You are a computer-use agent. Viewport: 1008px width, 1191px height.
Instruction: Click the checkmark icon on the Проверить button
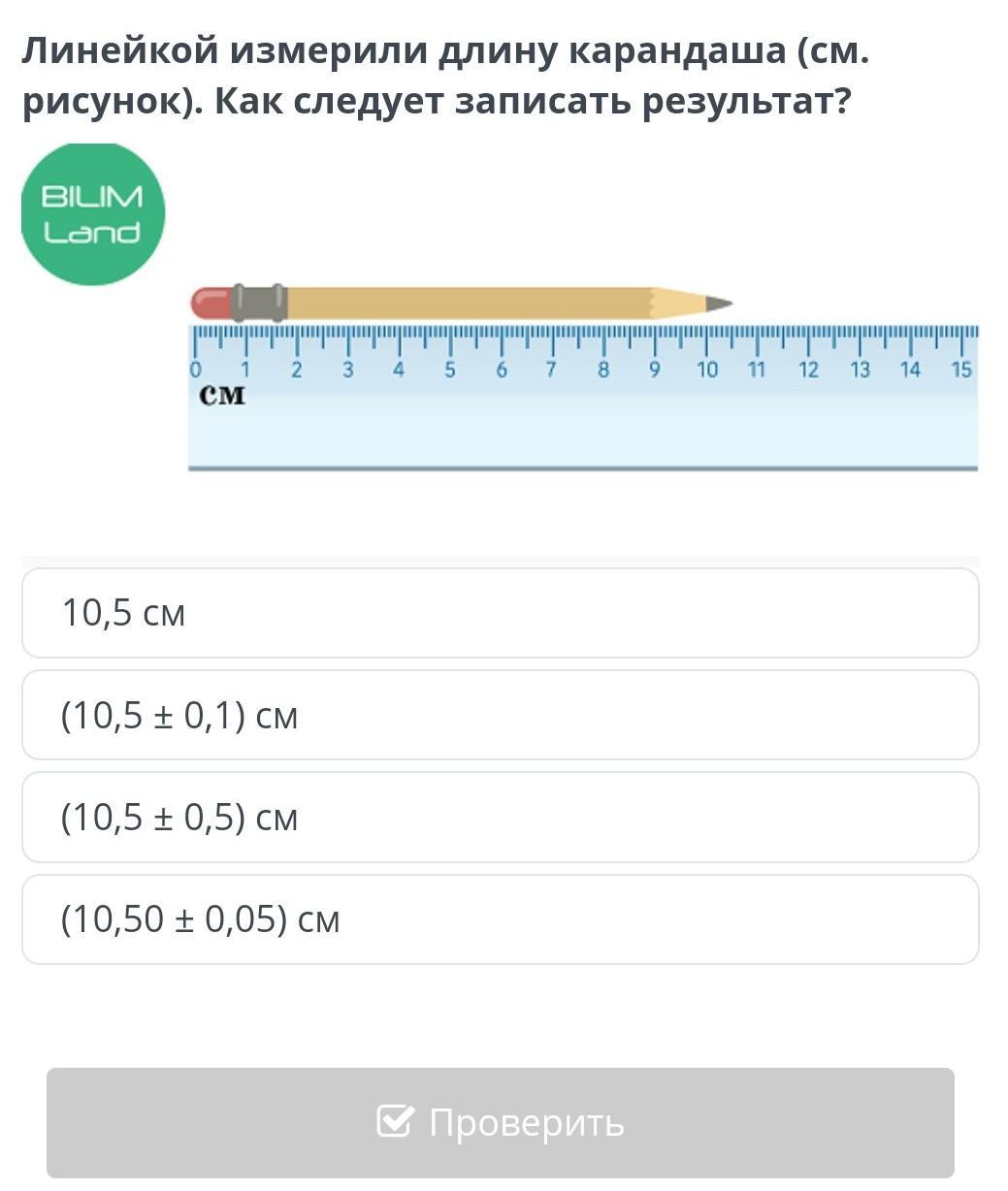tap(395, 1121)
